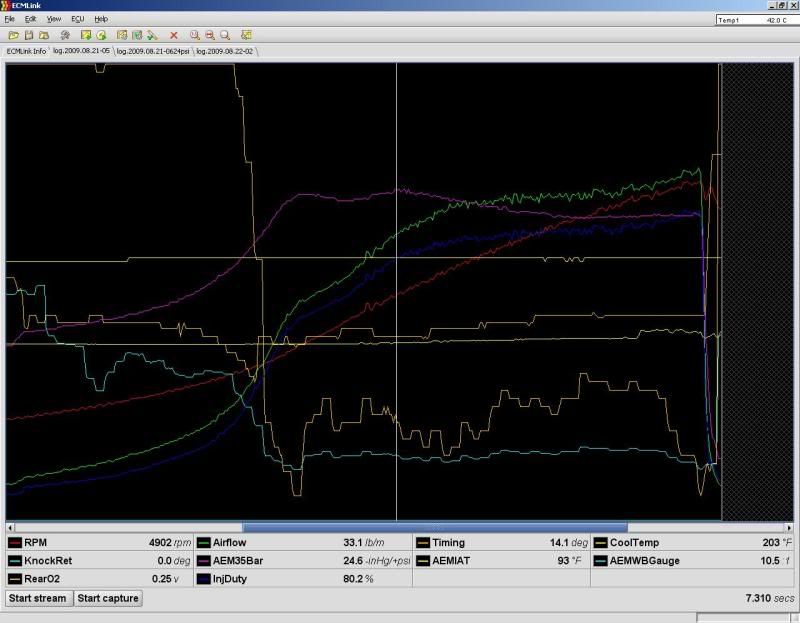Open the ECU menu
The width and height of the screenshot is (800, 623).
coord(77,19)
